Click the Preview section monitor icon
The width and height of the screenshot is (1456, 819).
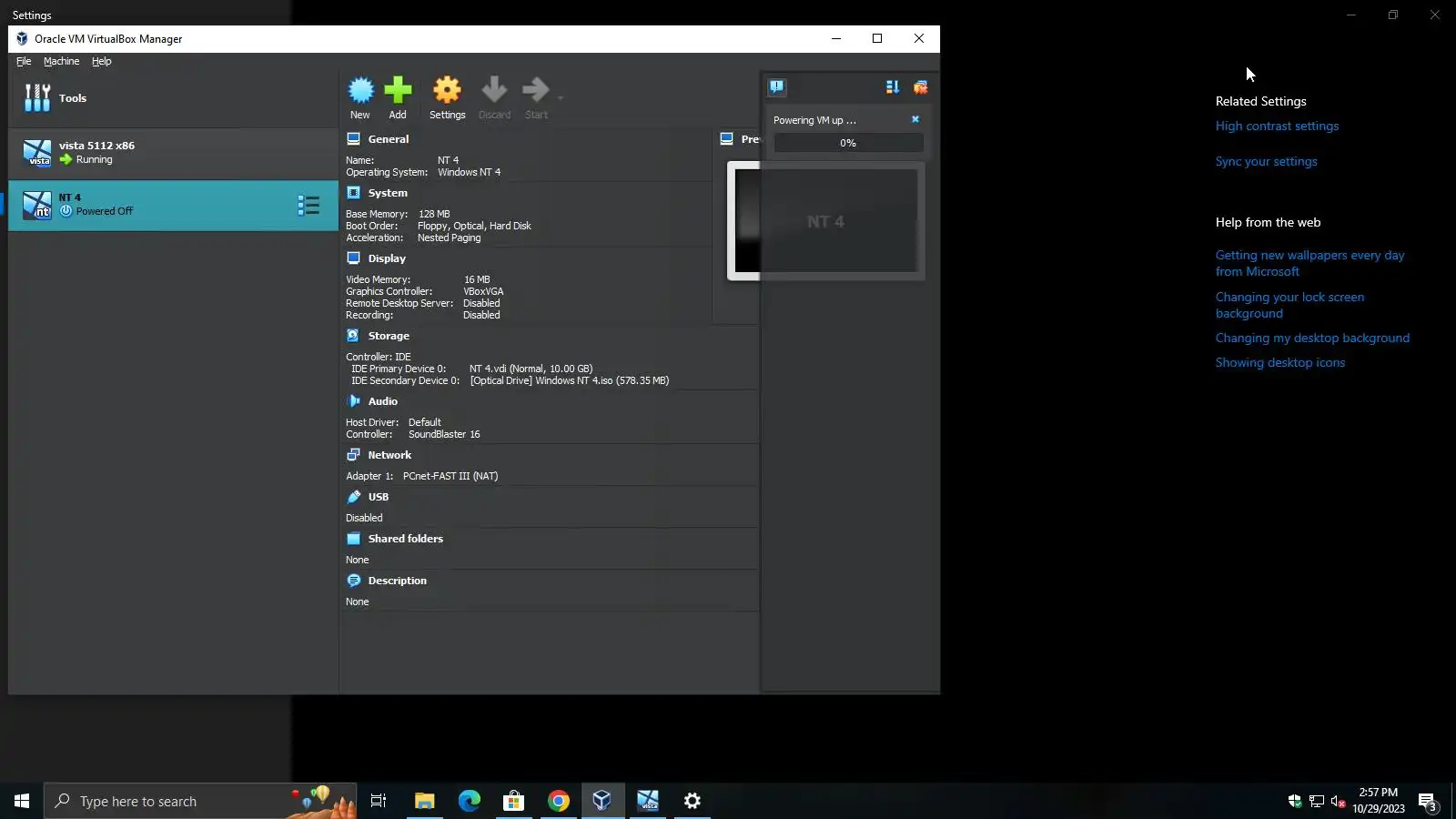pos(726,139)
